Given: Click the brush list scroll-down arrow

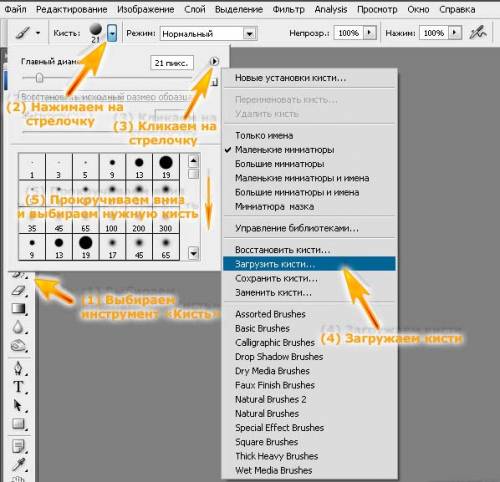Looking at the screenshot, I should coord(194,254).
